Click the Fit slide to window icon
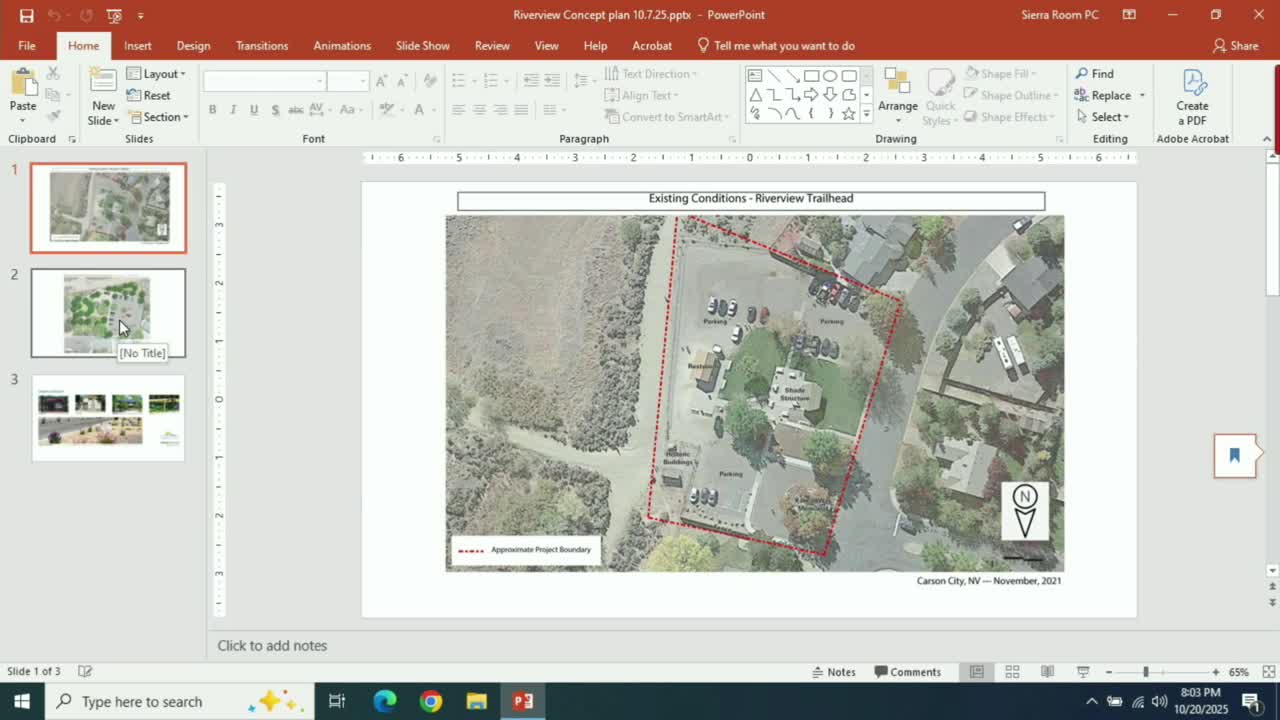1280x720 pixels. pos(1268,672)
